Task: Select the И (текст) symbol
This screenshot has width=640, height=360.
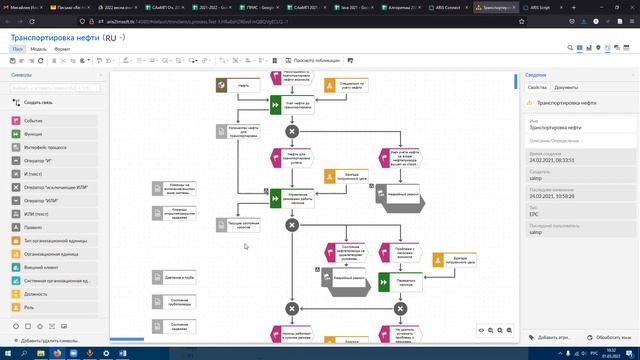Action: pos(54,174)
